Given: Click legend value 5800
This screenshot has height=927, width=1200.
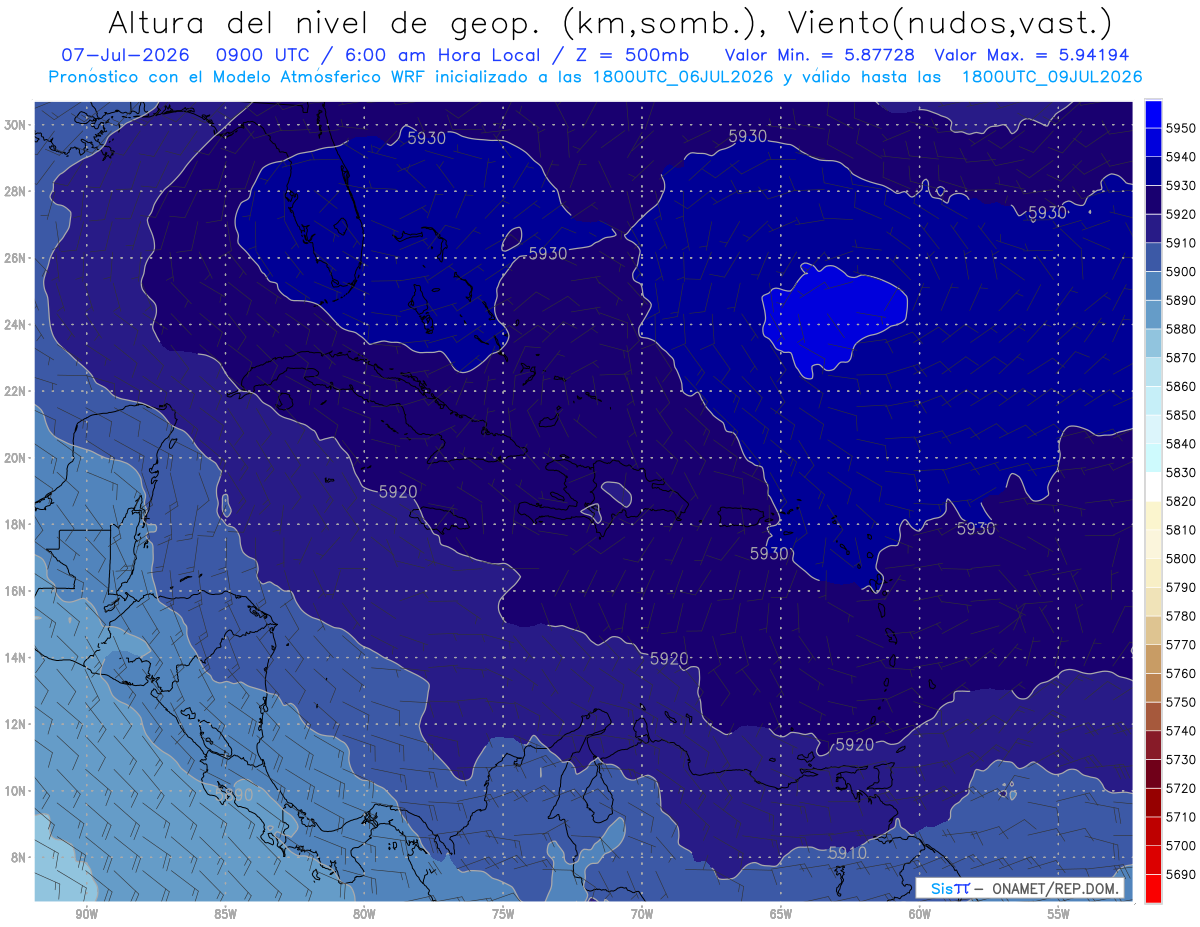Looking at the screenshot, I should (x=1181, y=558).
